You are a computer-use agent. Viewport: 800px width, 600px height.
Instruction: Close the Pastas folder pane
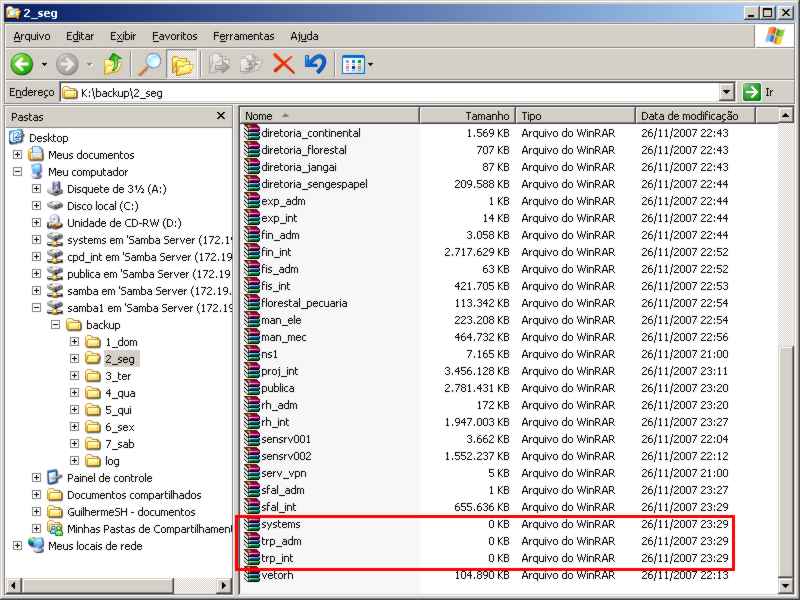tap(221, 116)
